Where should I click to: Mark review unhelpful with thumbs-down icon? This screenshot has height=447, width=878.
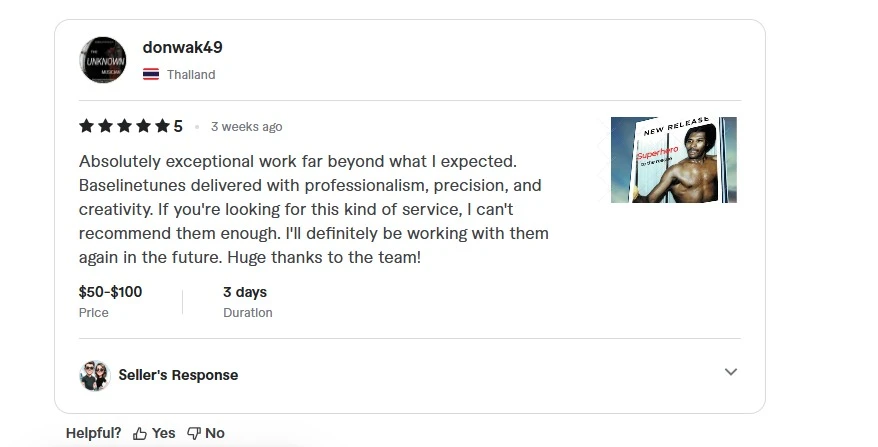click(194, 433)
